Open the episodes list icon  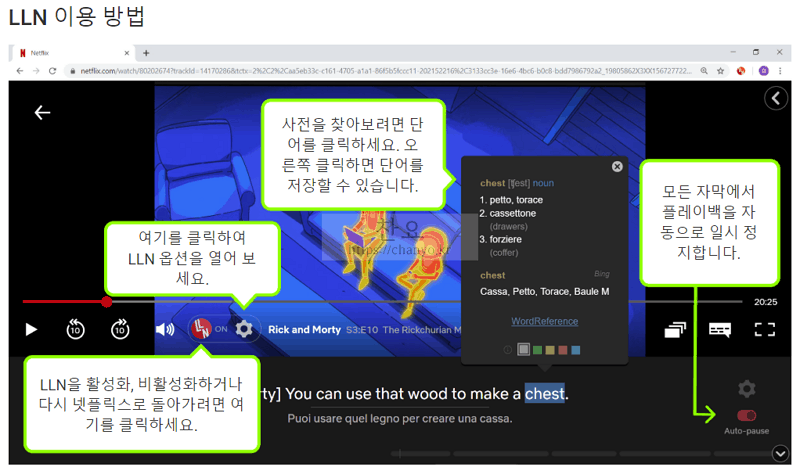pyautogui.click(x=675, y=330)
